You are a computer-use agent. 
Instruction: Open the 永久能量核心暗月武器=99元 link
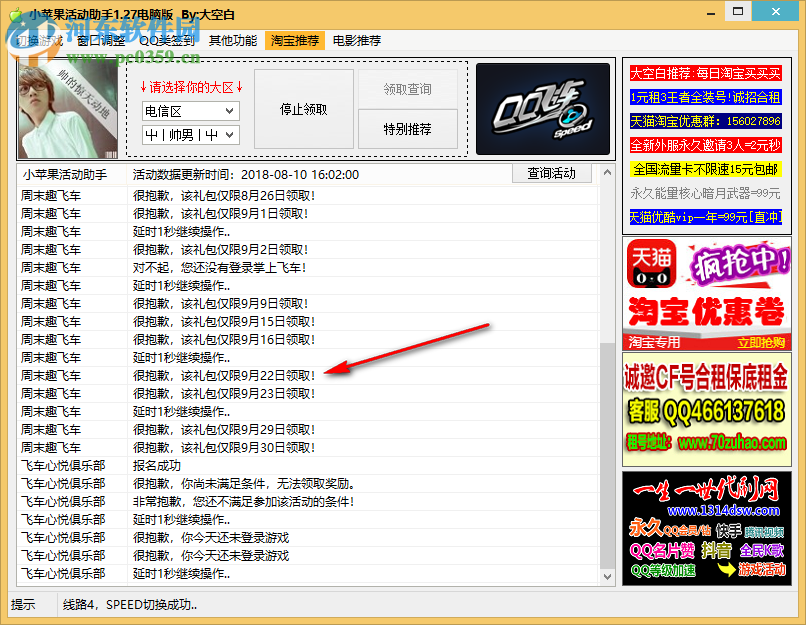pyautogui.click(x=706, y=193)
